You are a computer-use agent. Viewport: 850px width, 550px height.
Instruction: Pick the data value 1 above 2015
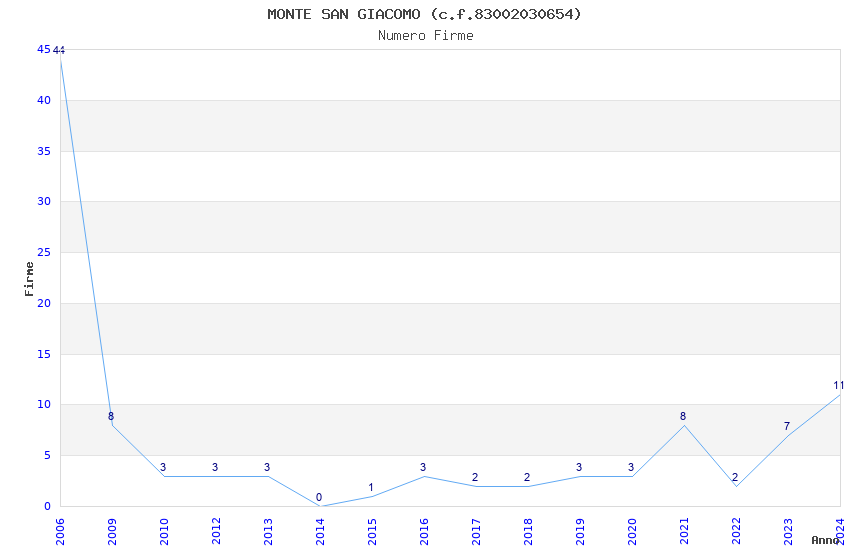[x=371, y=488]
